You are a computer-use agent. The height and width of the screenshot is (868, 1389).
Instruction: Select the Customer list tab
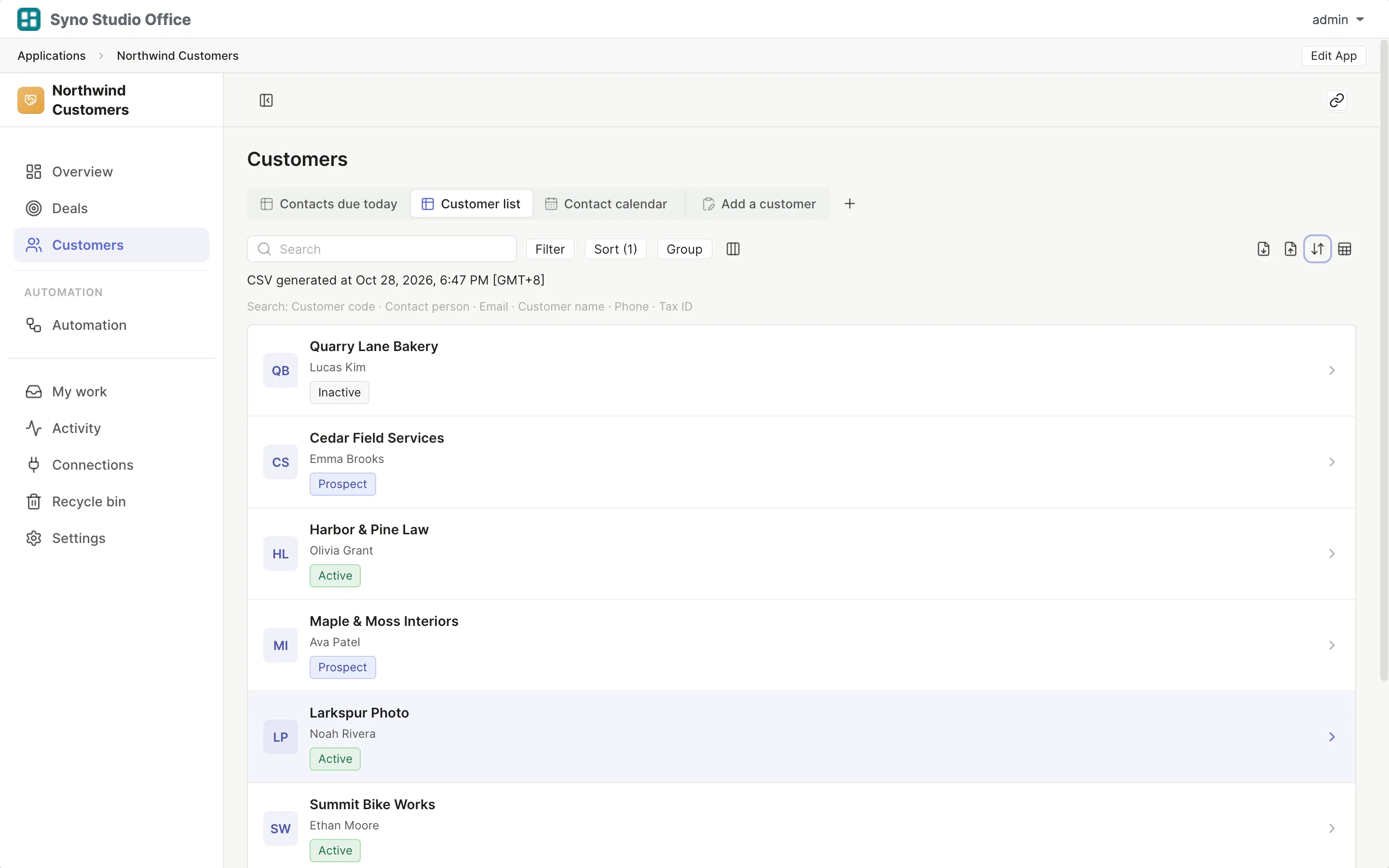click(x=471, y=204)
